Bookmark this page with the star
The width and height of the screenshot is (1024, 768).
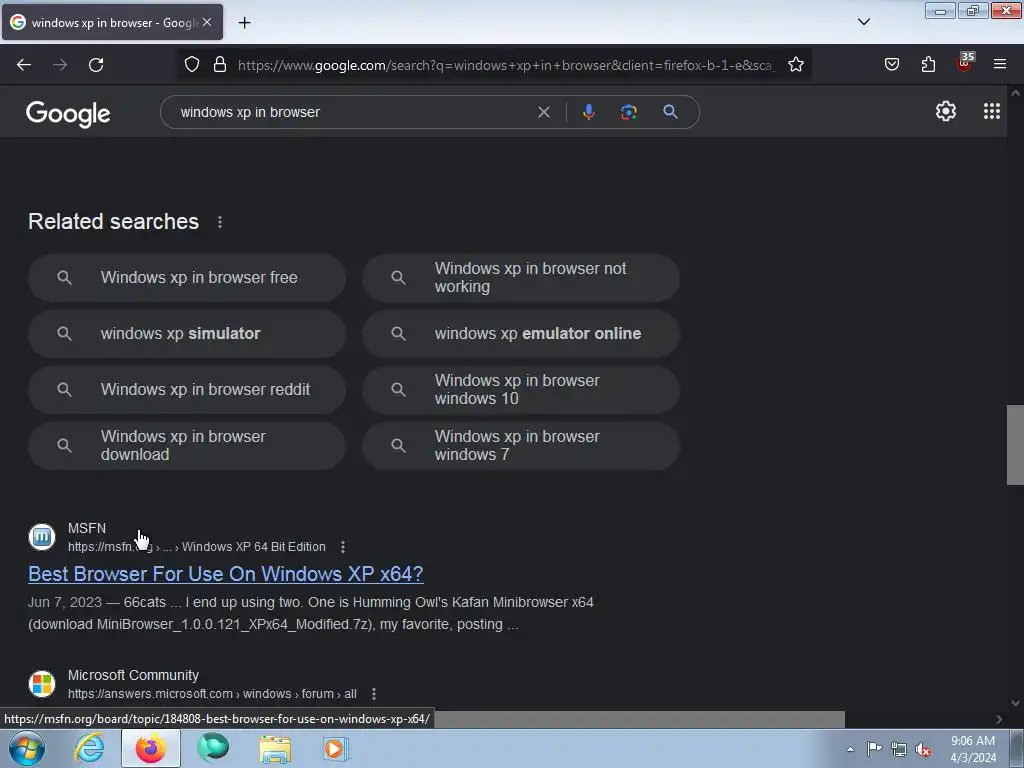tap(795, 65)
